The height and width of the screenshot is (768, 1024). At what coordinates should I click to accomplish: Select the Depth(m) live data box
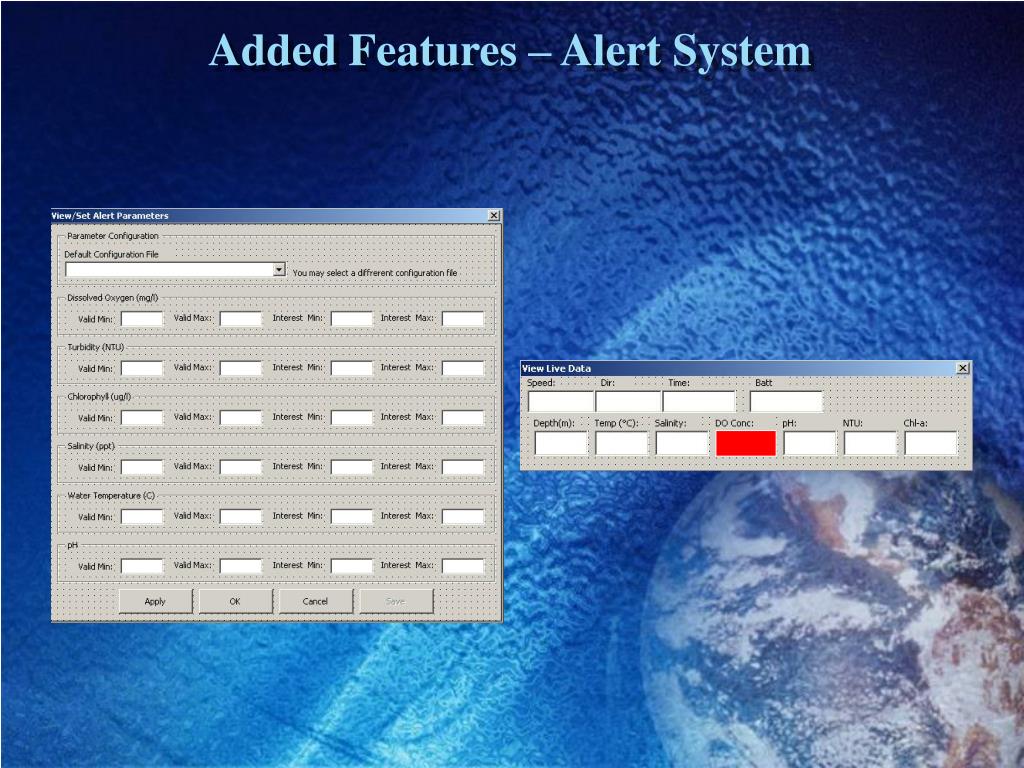point(561,443)
